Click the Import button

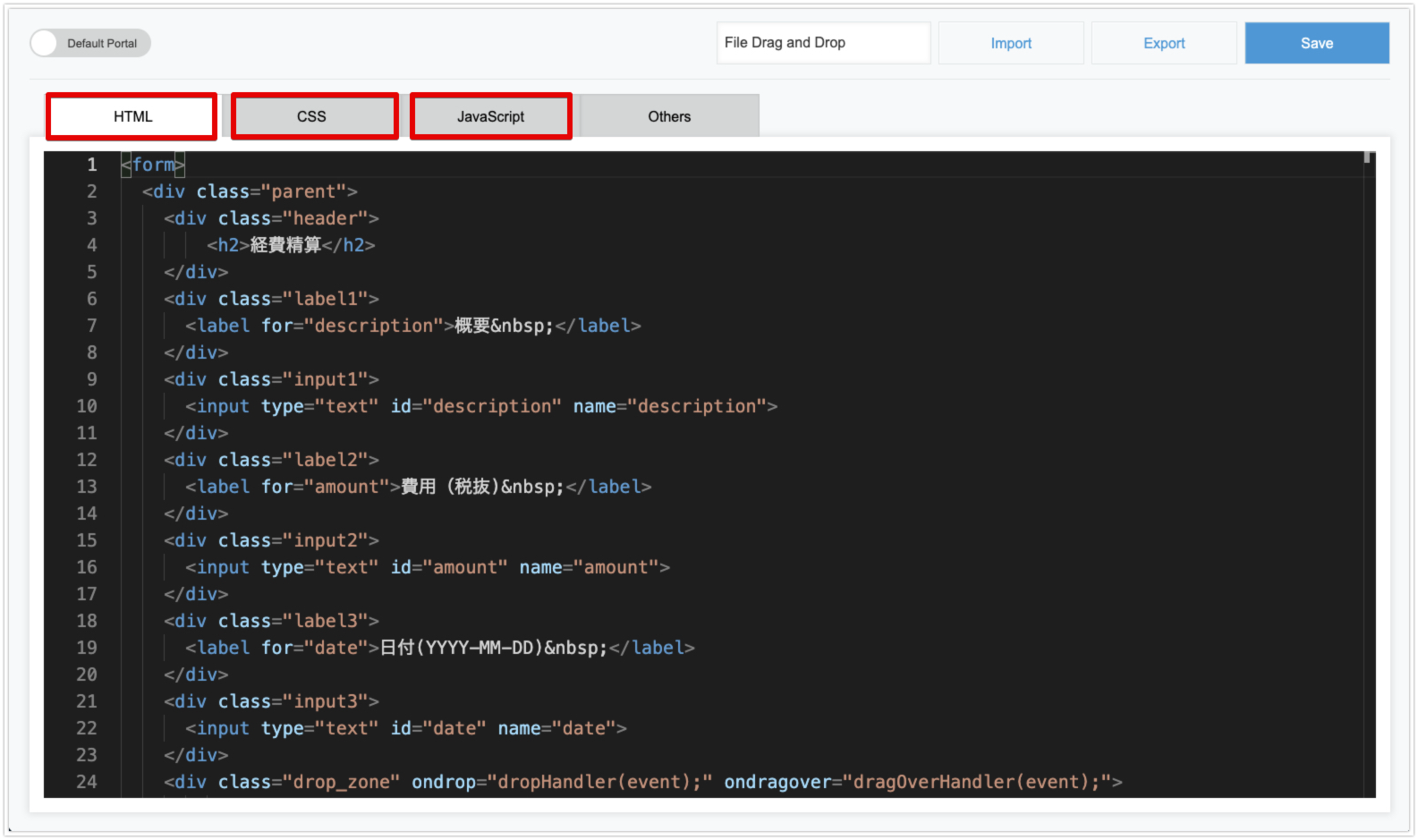(x=1011, y=43)
